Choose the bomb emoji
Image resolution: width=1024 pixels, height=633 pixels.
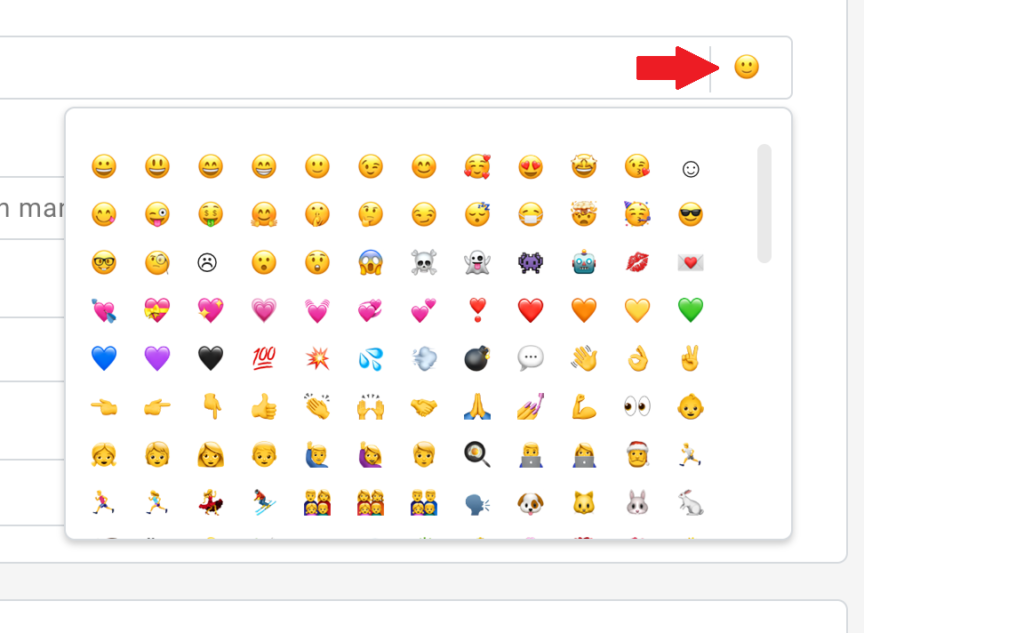click(x=477, y=358)
